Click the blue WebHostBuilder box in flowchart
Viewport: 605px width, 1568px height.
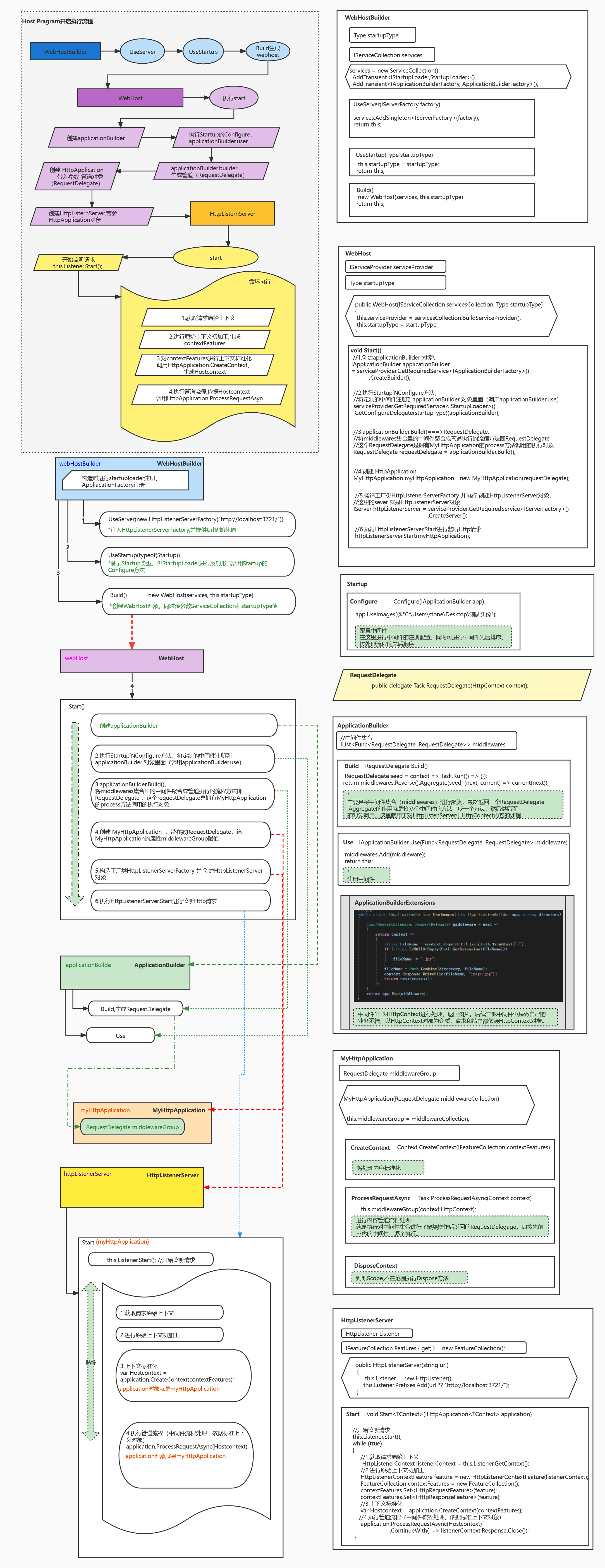(x=65, y=51)
